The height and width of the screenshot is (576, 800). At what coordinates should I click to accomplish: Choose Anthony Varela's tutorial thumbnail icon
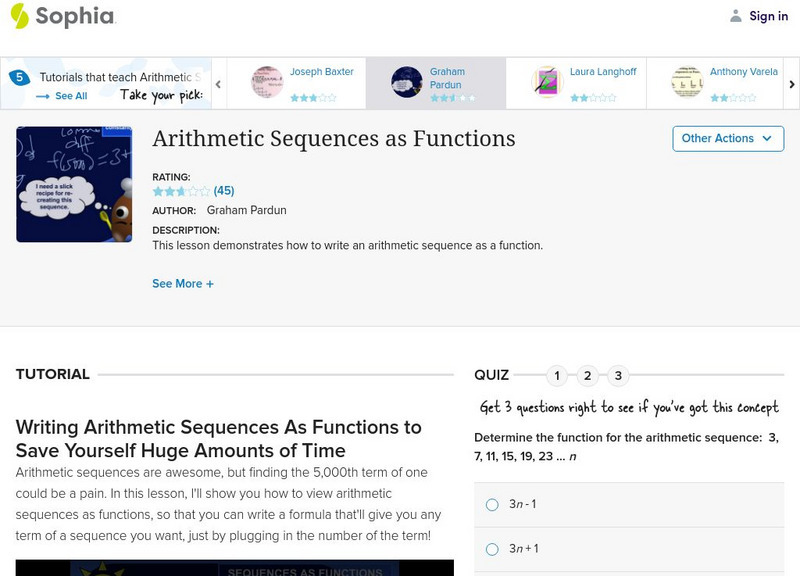(687, 82)
